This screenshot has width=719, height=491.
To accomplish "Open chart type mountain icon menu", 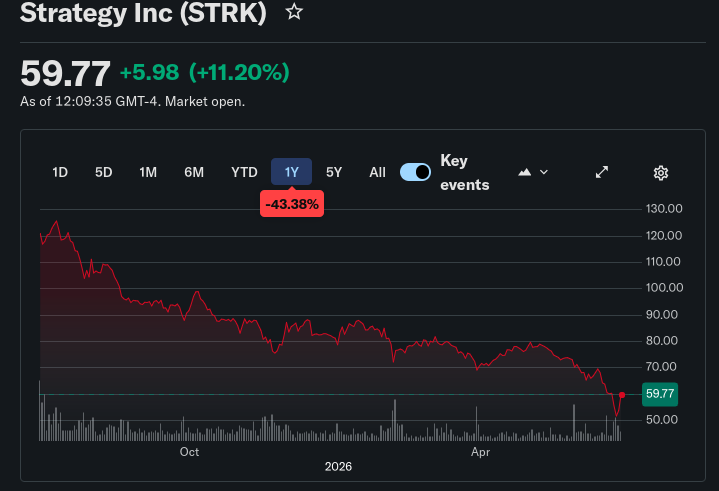I will pyautogui.click(x=533, y=172).
